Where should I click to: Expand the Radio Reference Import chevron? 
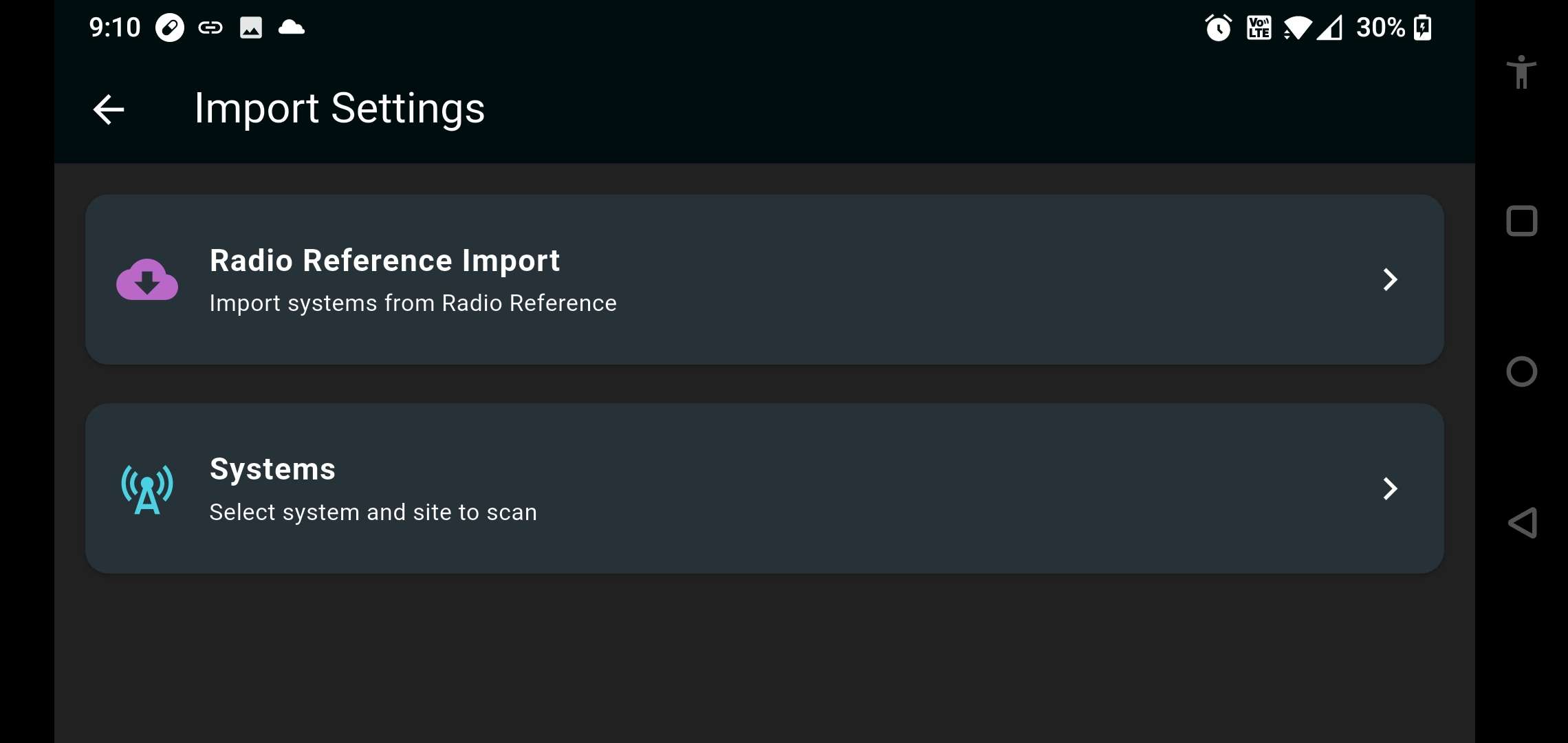1390,279
